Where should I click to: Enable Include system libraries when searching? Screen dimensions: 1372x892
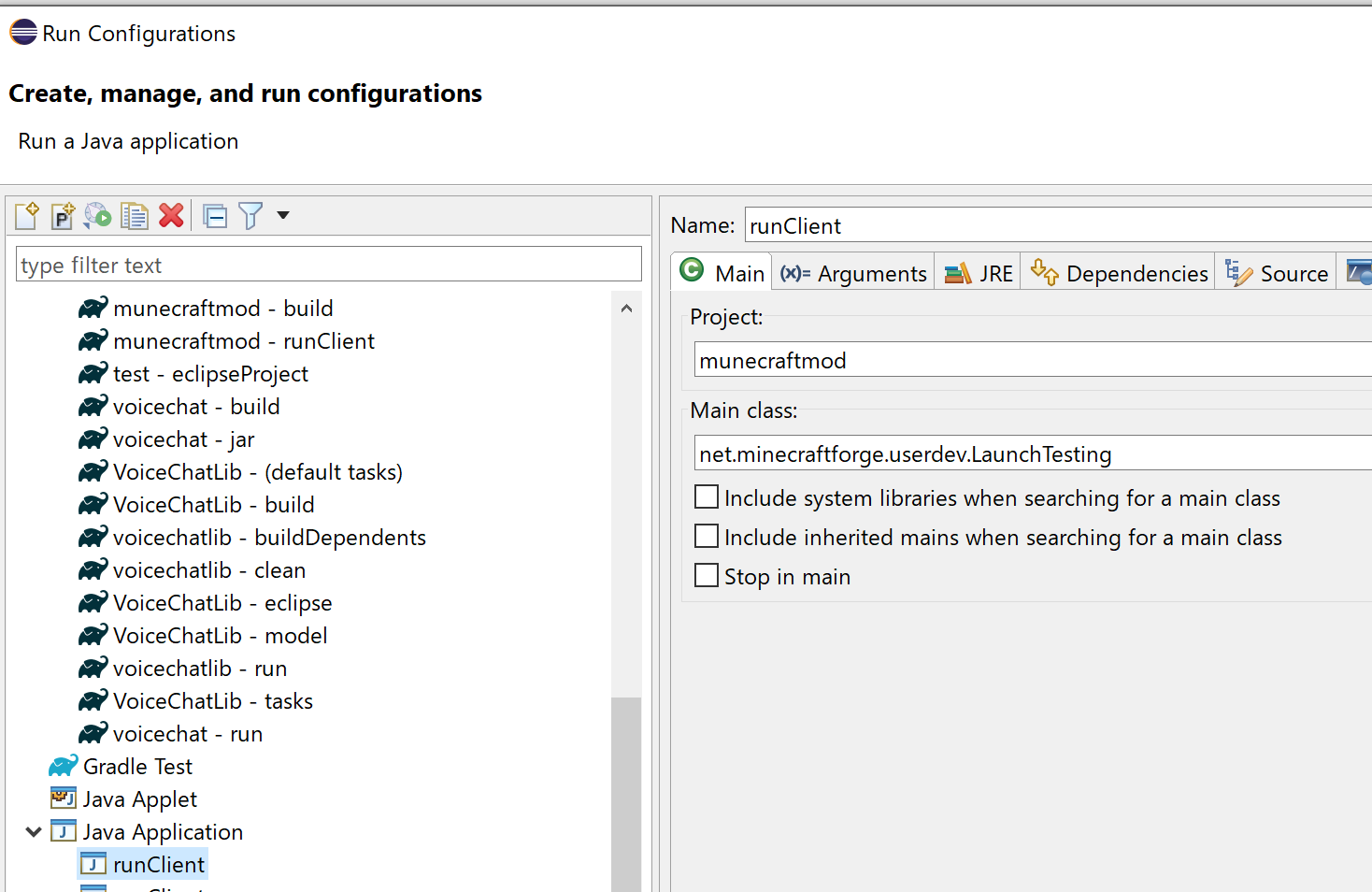tap(706, 496)
